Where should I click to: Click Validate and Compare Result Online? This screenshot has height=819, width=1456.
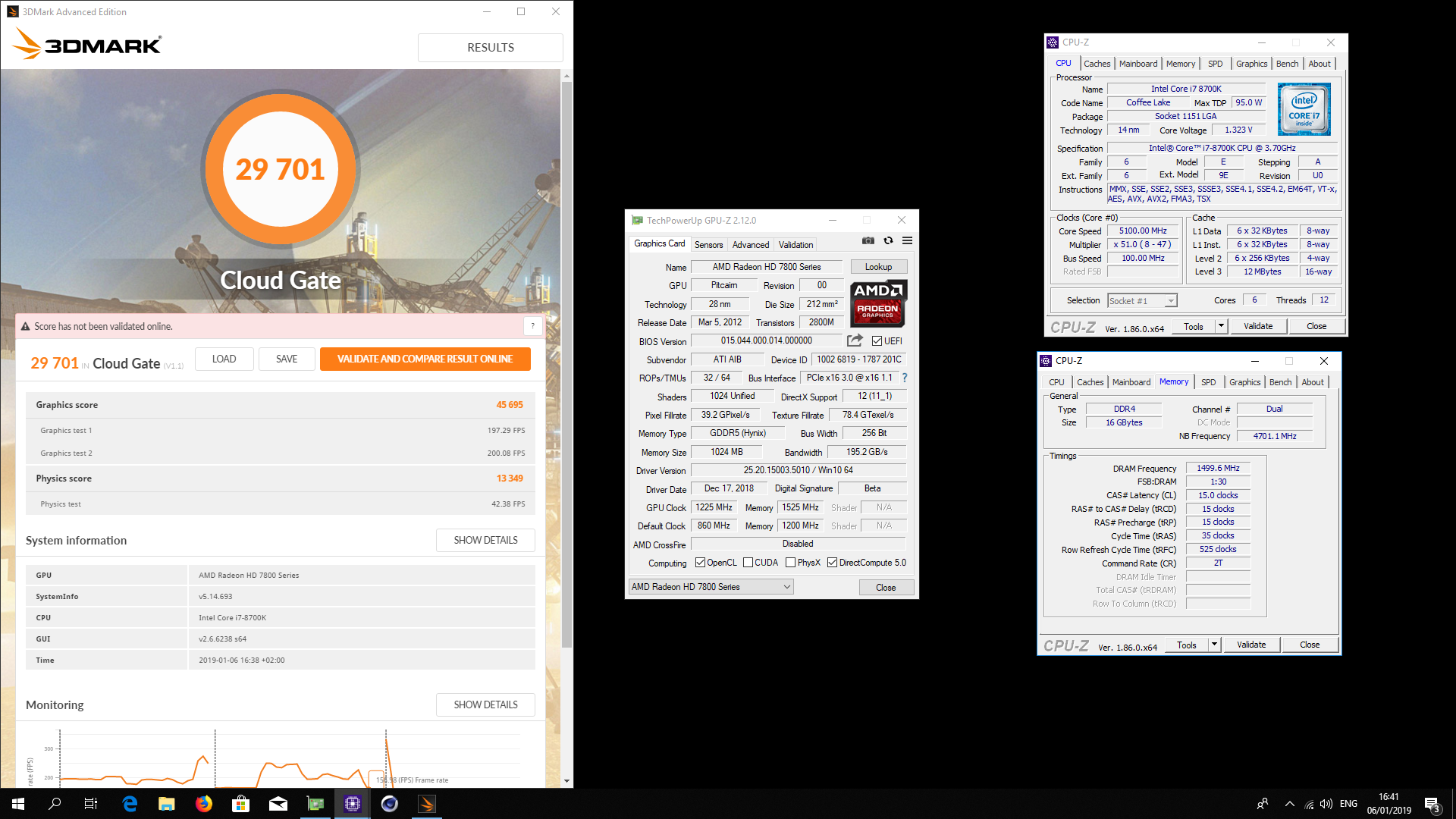tap(425, 359)
